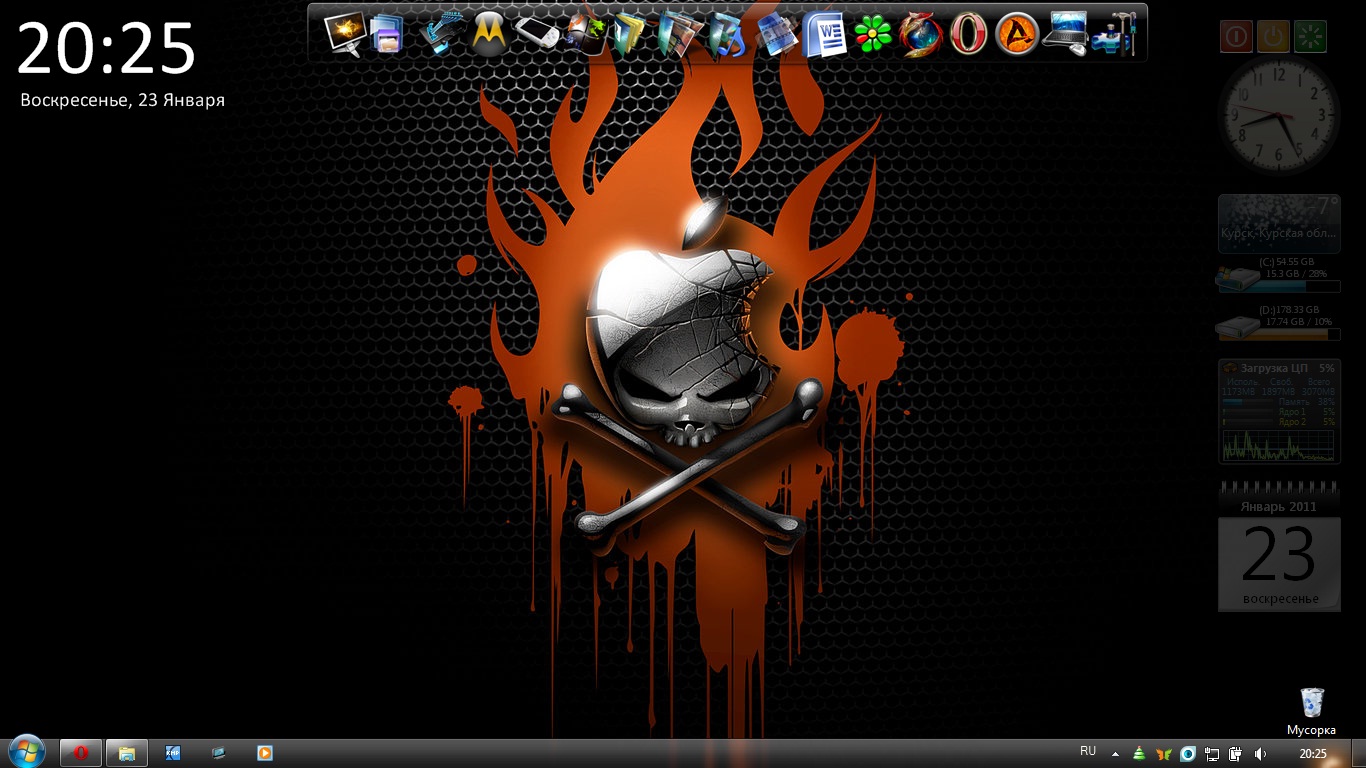Show hidden tray icons arrow

1116,754
